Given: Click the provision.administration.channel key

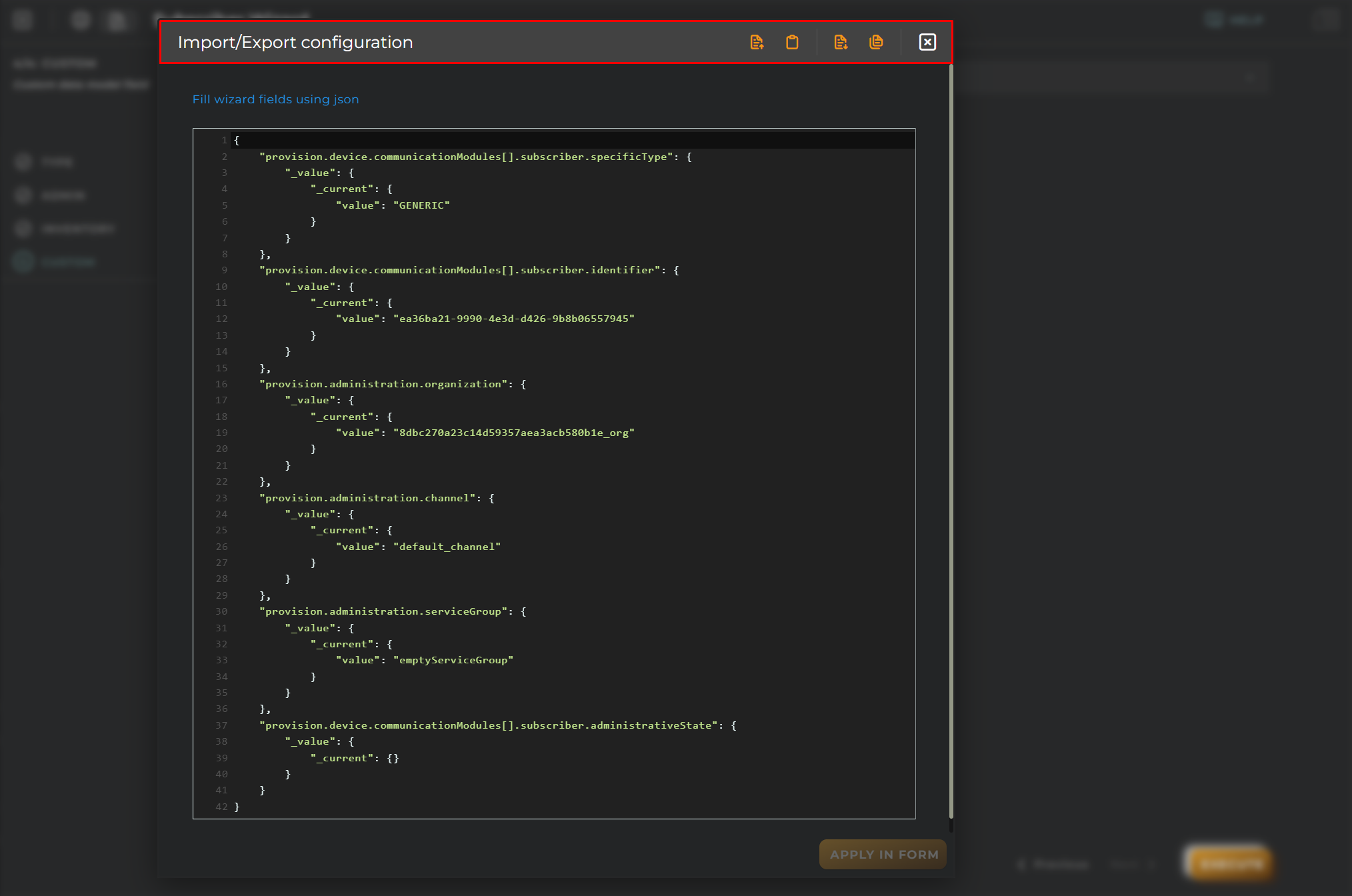Looking at the screenshot, I should (367, 498).
